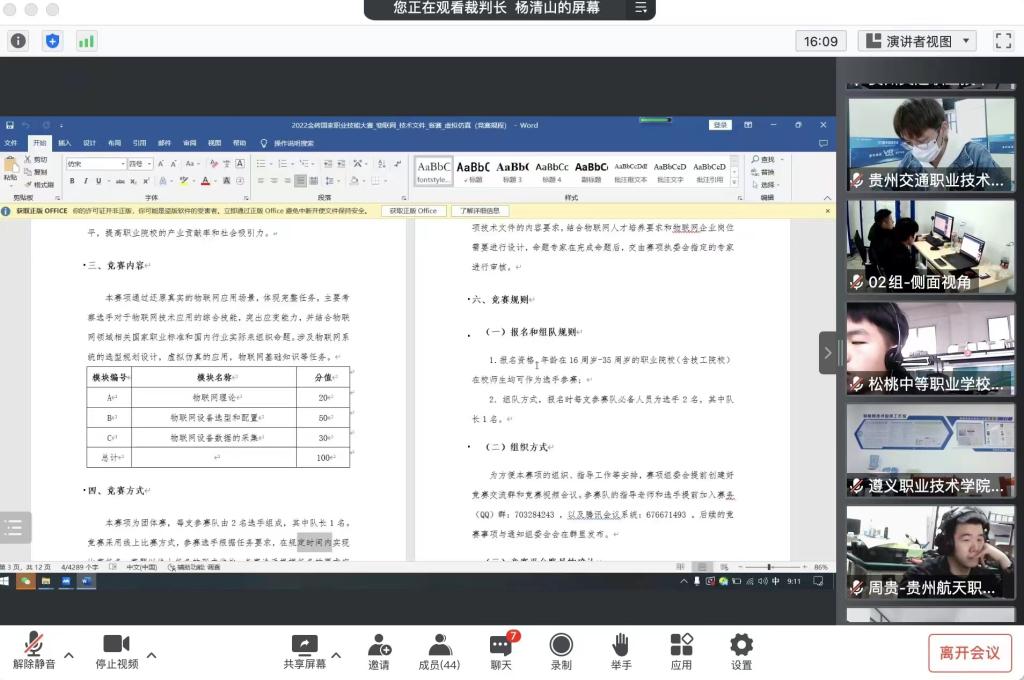Select the 贵州交通职业技术 video thumbnail
The width and height of the screenshot is (1024, 680).
pyautogui.click(x=931, y=144)
